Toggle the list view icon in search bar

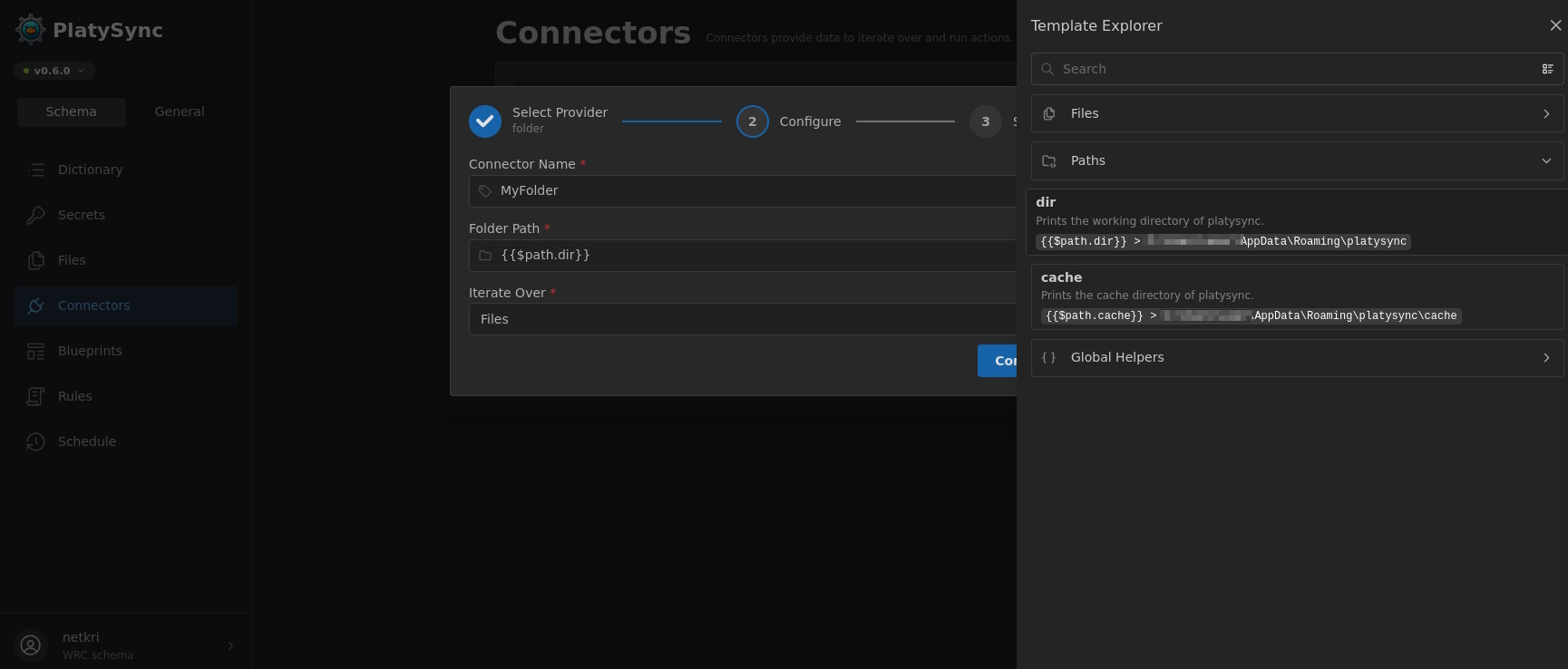coord(1548,69)
